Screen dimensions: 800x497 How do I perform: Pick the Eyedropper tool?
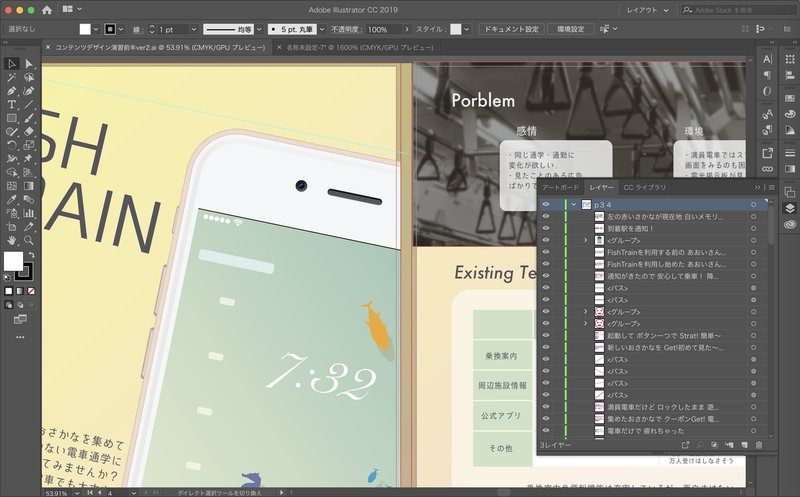12,200
